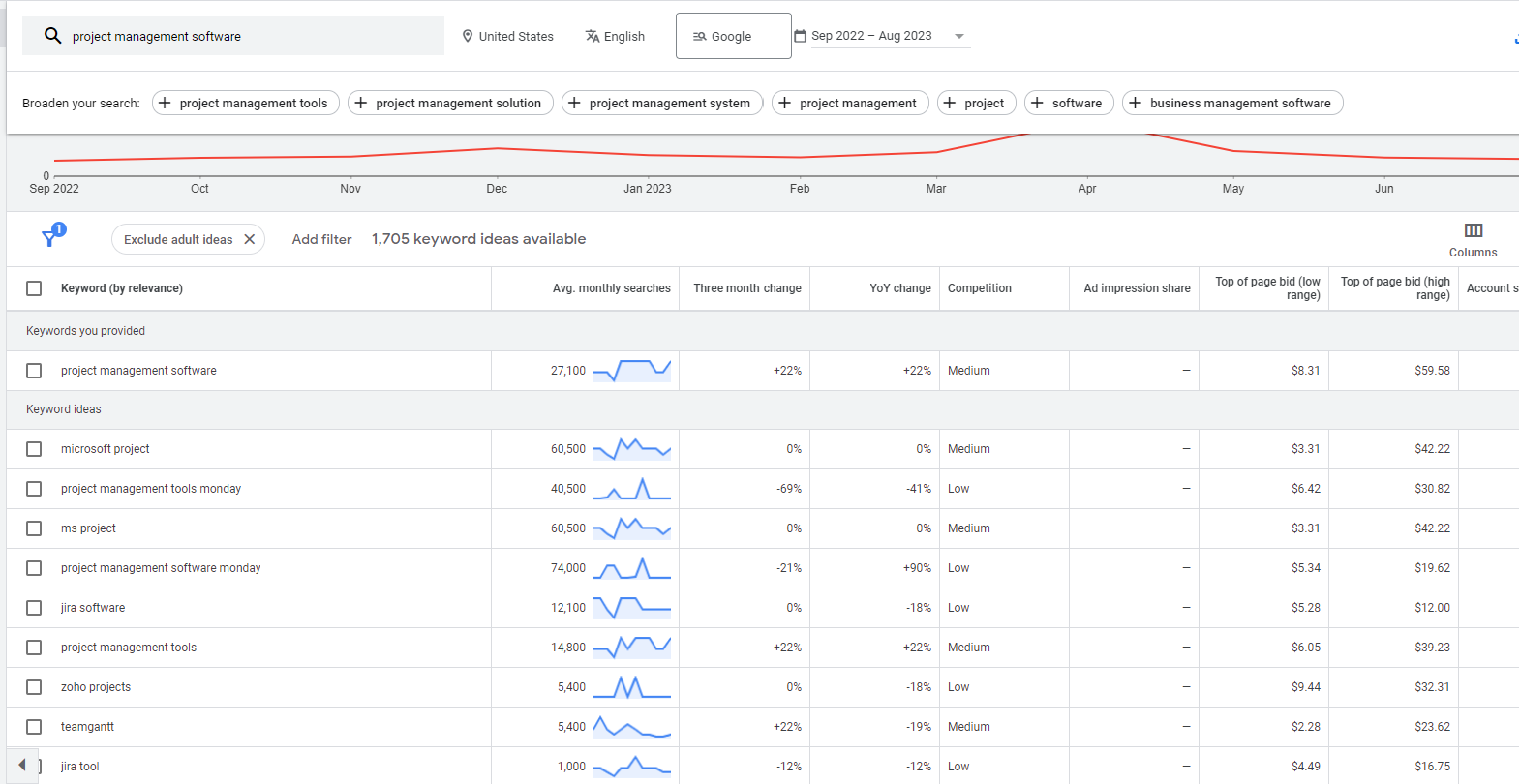Click plus icon on the project chip

(x=950, y=103)
